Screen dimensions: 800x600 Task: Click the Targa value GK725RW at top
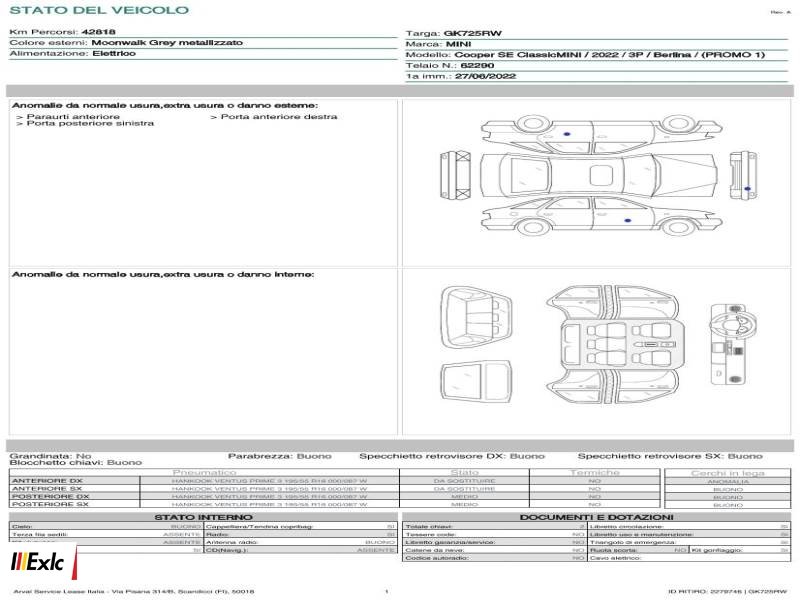473,33
